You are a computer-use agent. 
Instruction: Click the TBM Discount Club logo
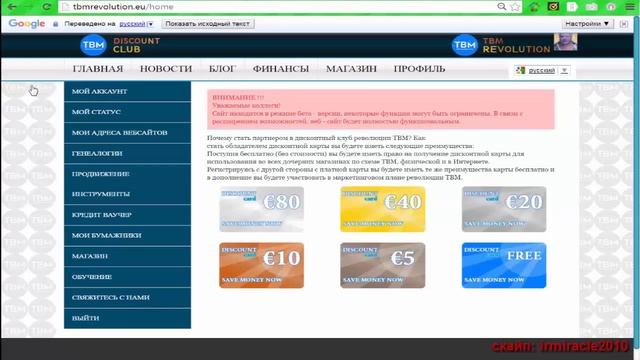pos(120,45)
